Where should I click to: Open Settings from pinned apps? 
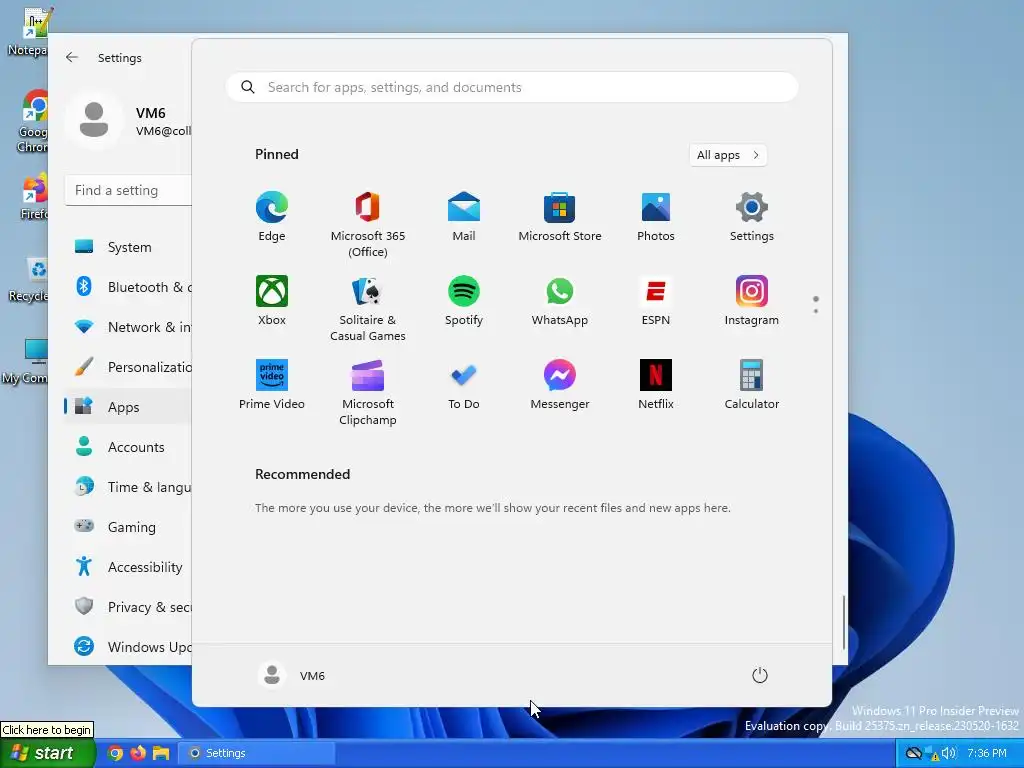click(x=752, y=217)
